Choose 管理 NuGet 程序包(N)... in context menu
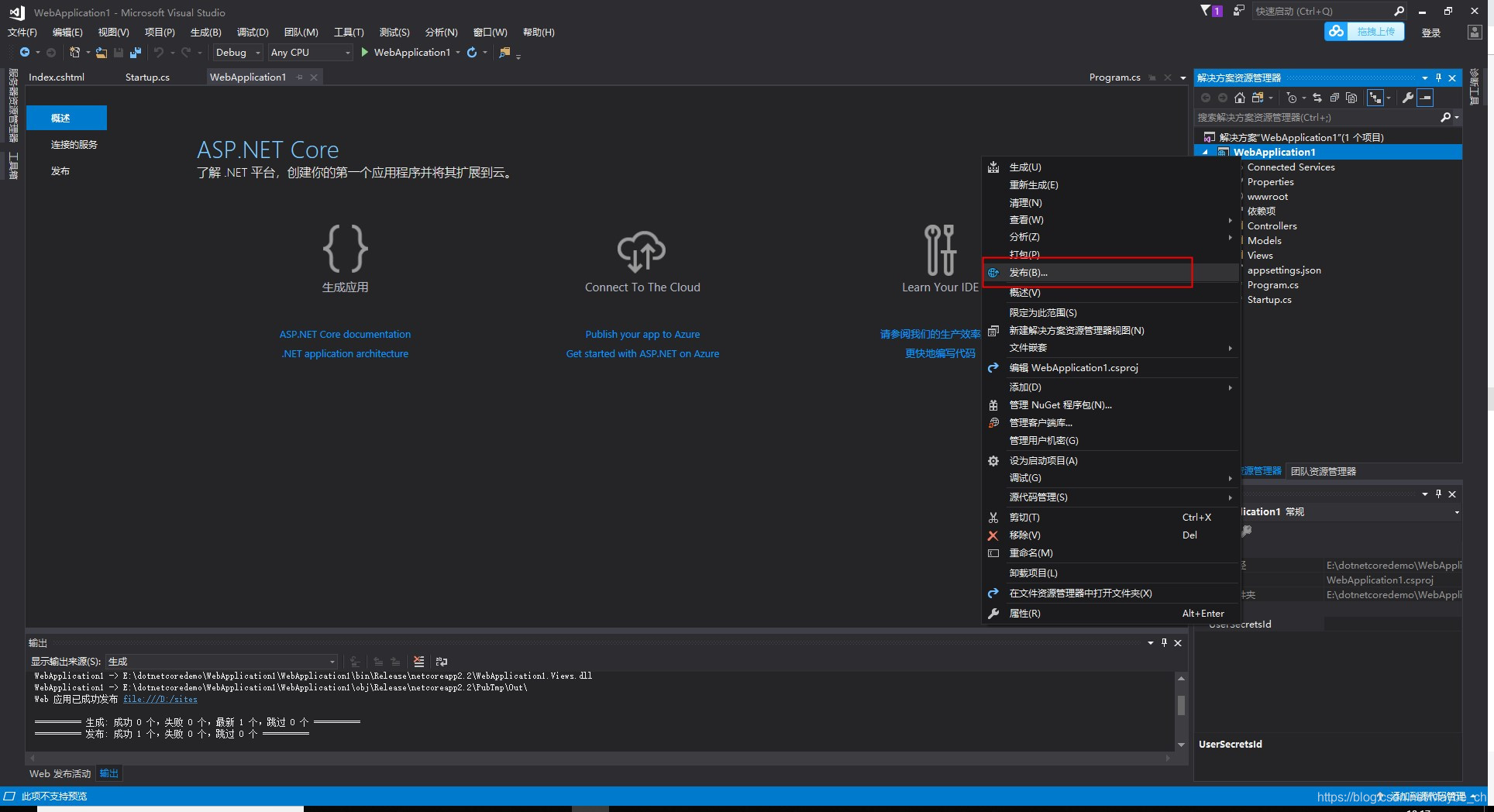 [x=1111, y=405]
